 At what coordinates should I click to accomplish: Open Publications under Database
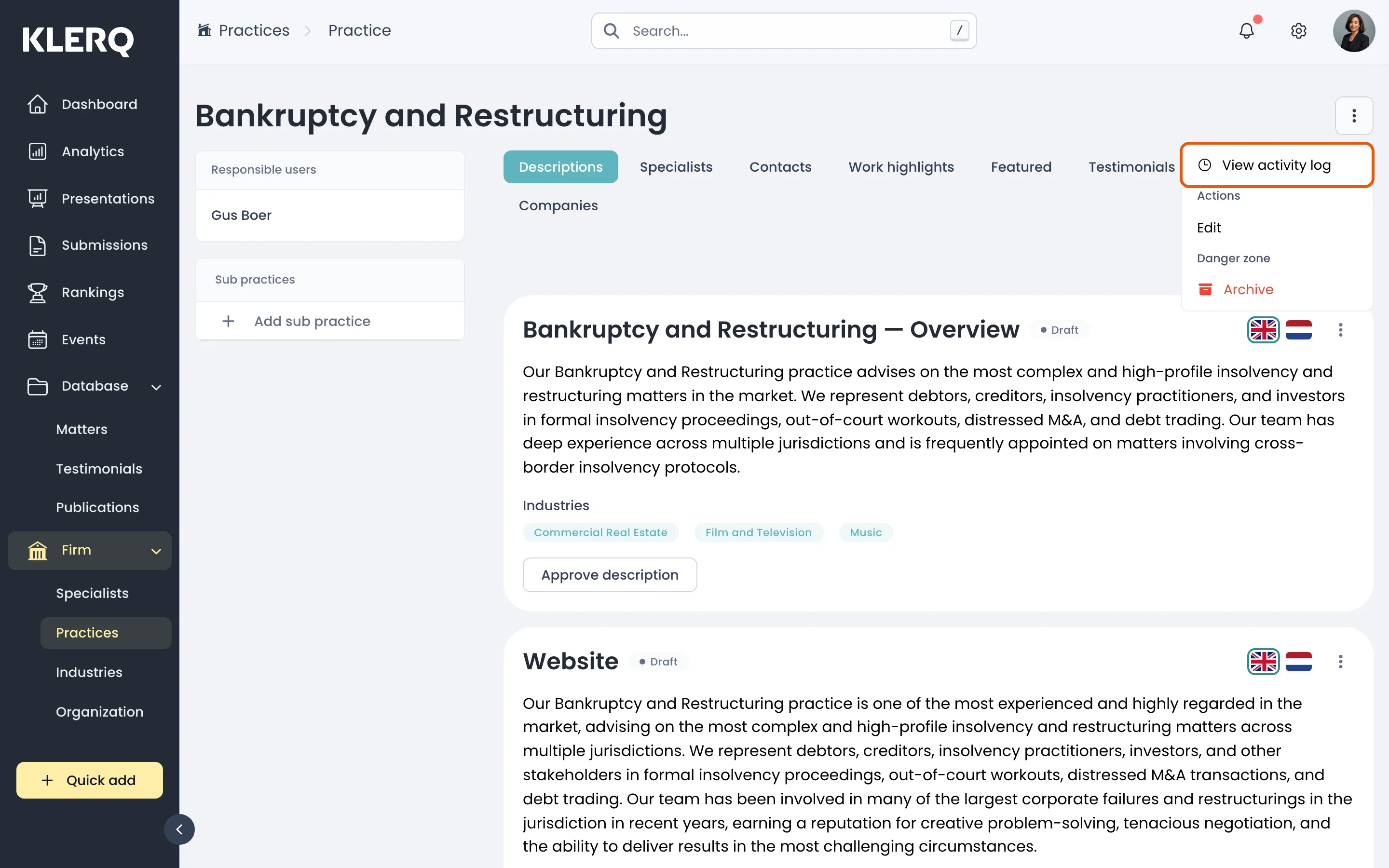coord(97,507)
